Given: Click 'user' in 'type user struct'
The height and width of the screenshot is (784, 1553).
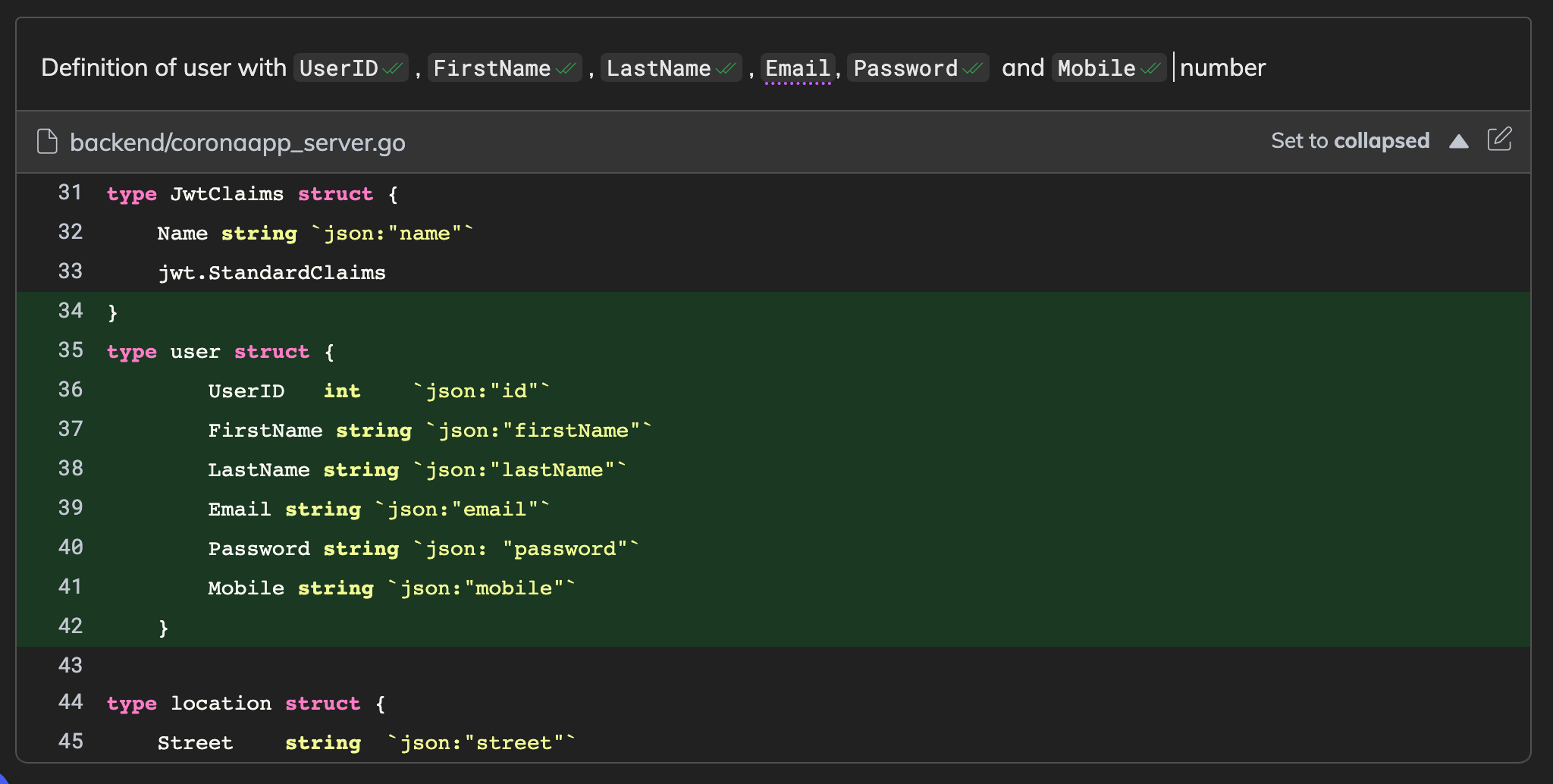Looking at the screenshot, I should click(x=195, y=352).
